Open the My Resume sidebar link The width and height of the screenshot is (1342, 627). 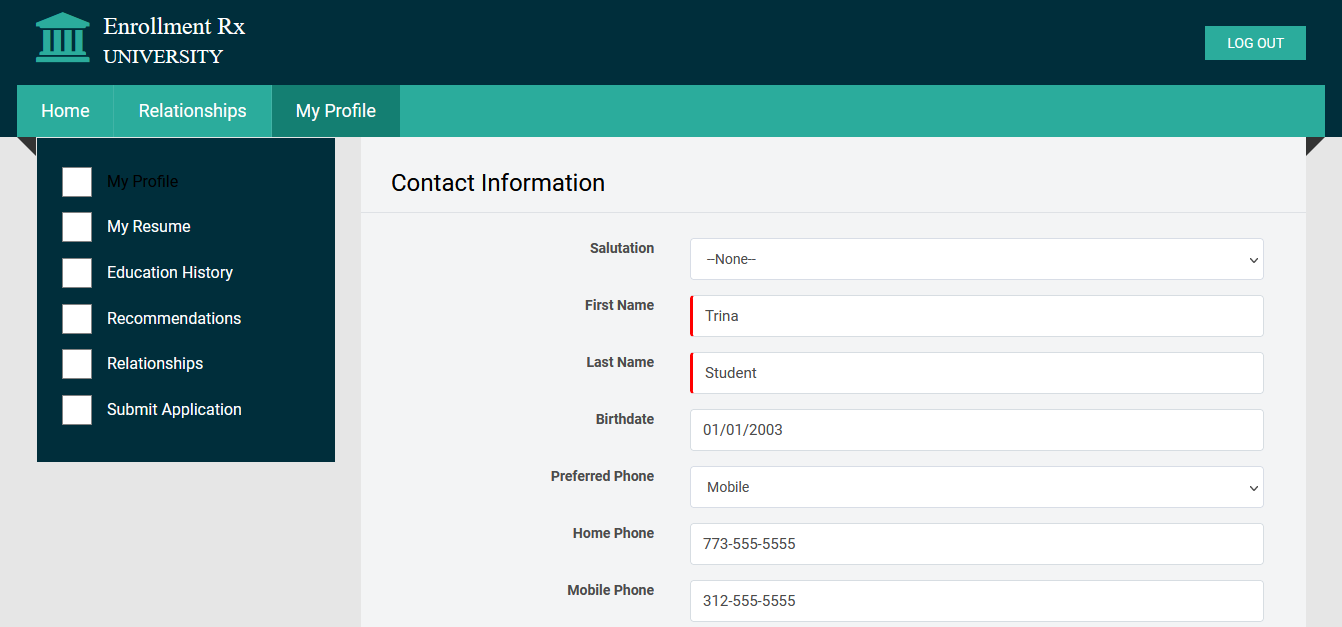(x=149, y=227)
